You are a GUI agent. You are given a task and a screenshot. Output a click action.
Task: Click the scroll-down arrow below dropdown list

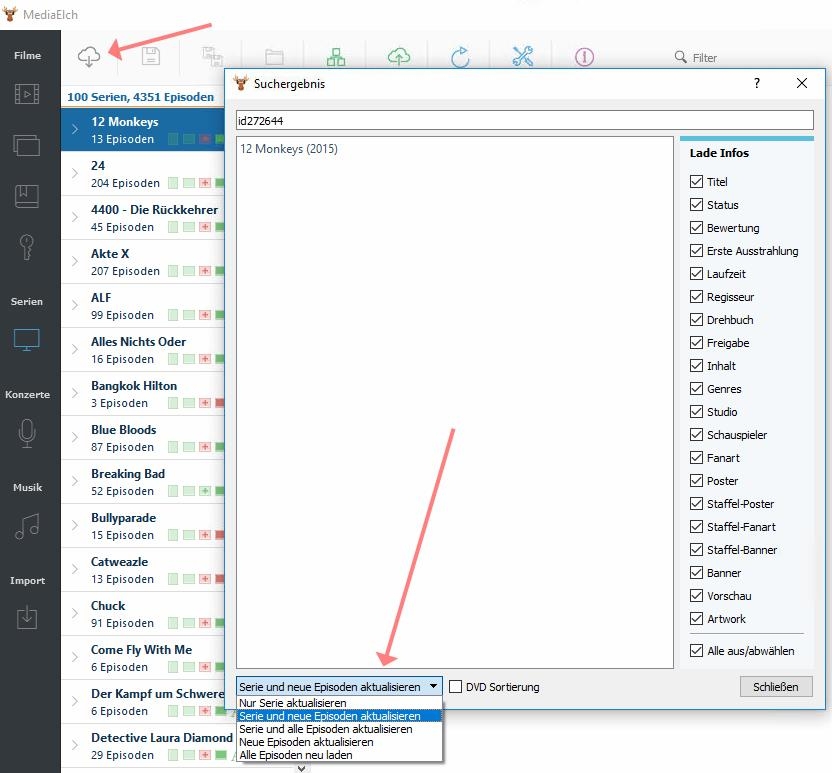click(x=301, y=768)
